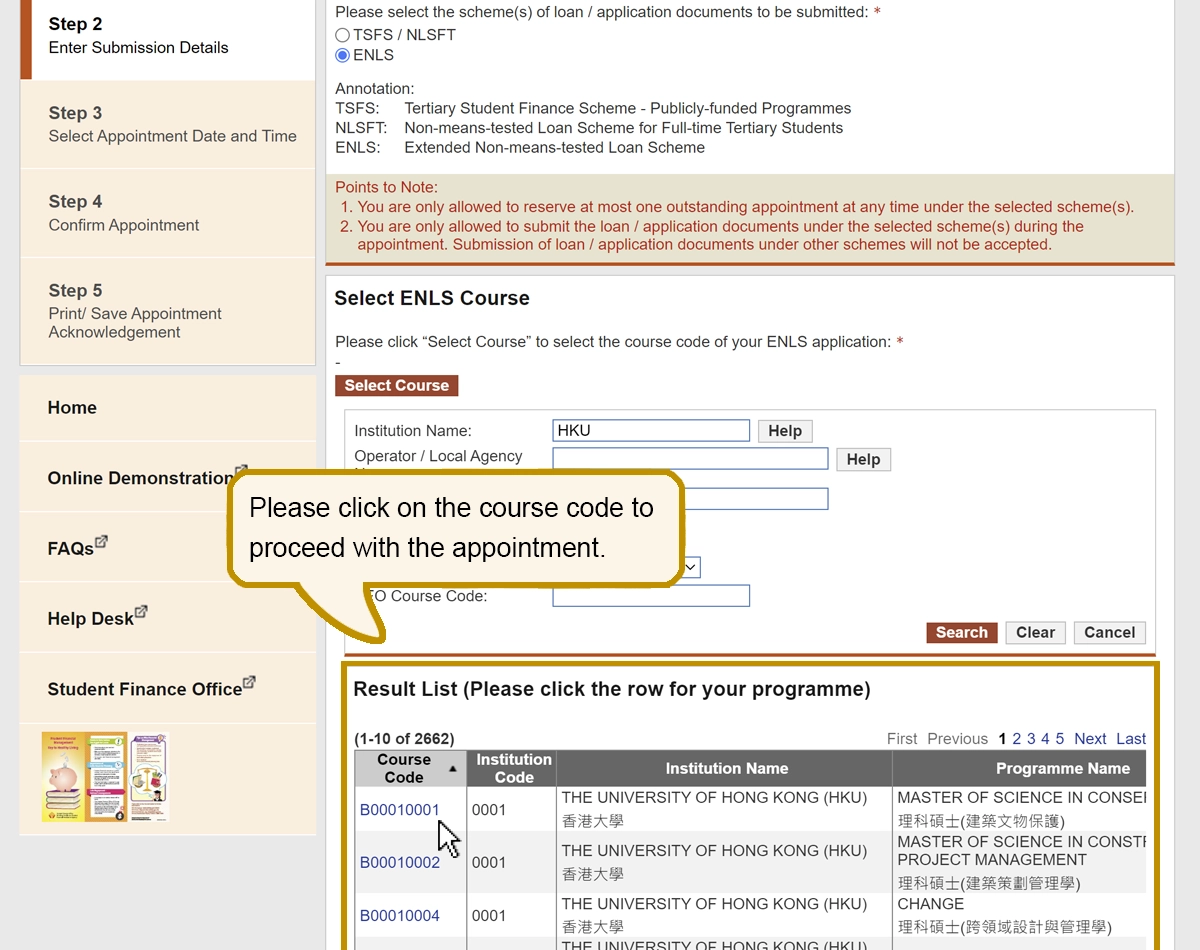Click external link icon next to FAQs
Screen dimensions: 1200x950
[101, 542]
